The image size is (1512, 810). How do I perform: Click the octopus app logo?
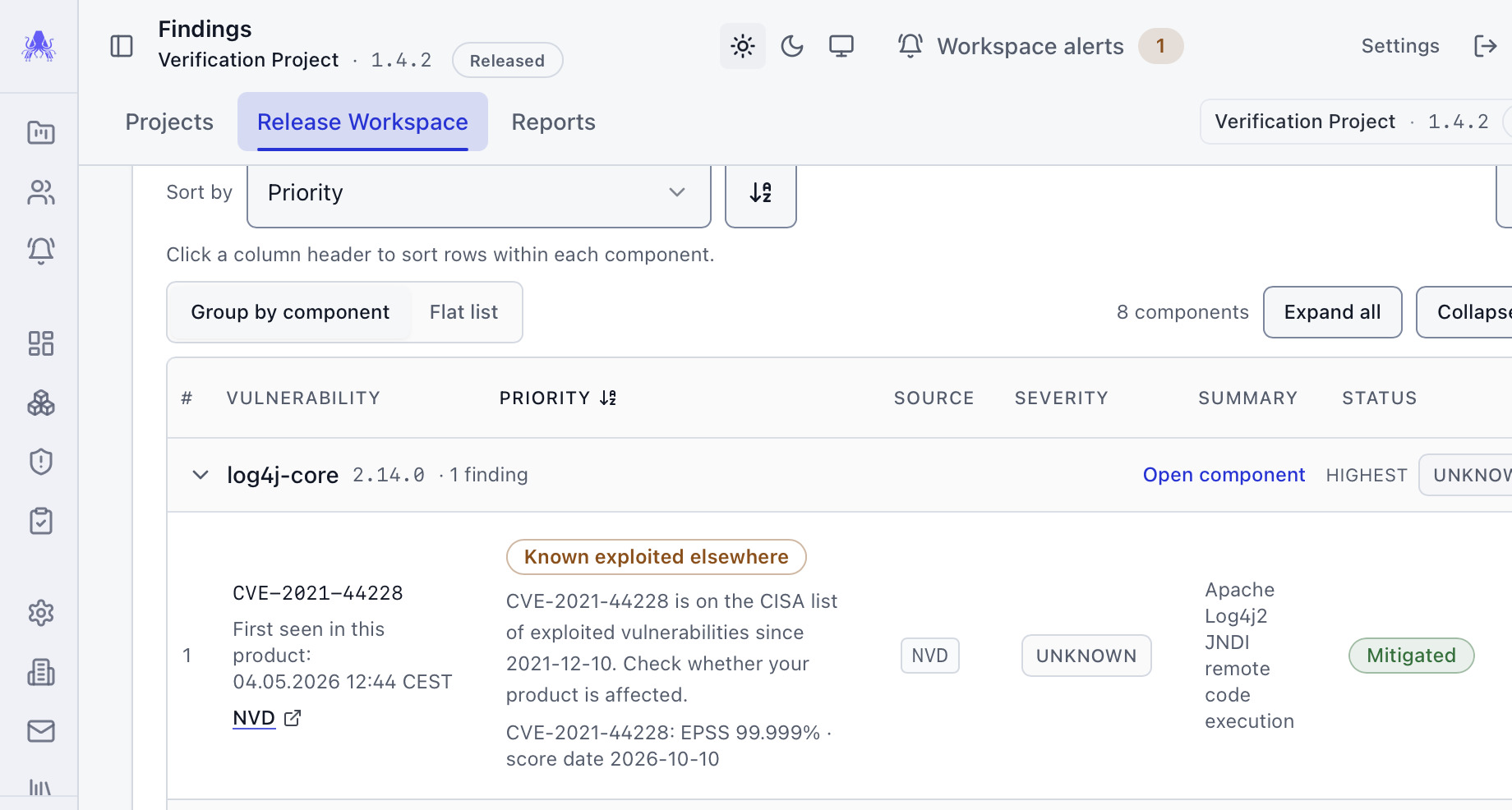39,46
